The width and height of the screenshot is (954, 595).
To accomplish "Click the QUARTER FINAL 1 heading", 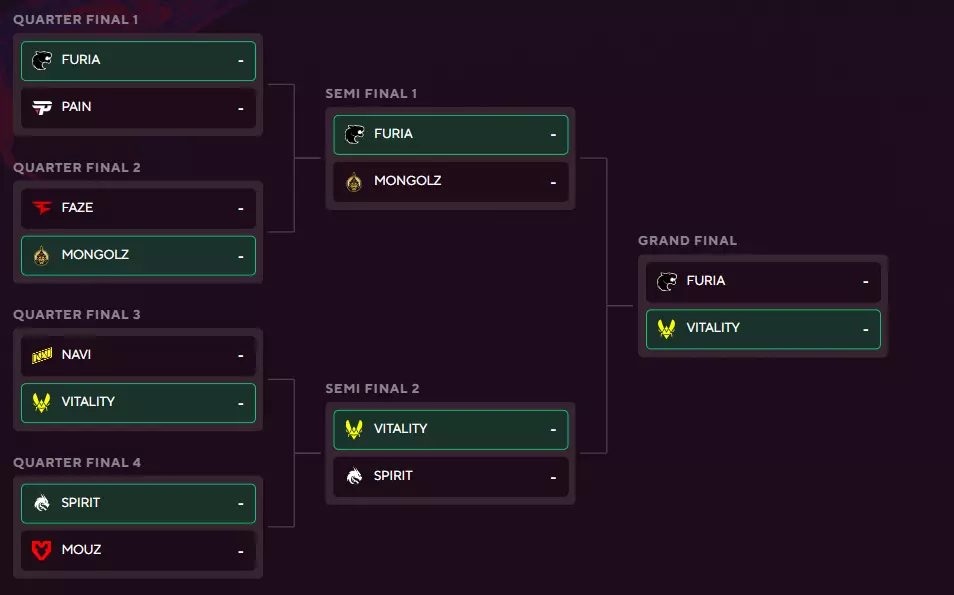I will [x=75, y=18].
